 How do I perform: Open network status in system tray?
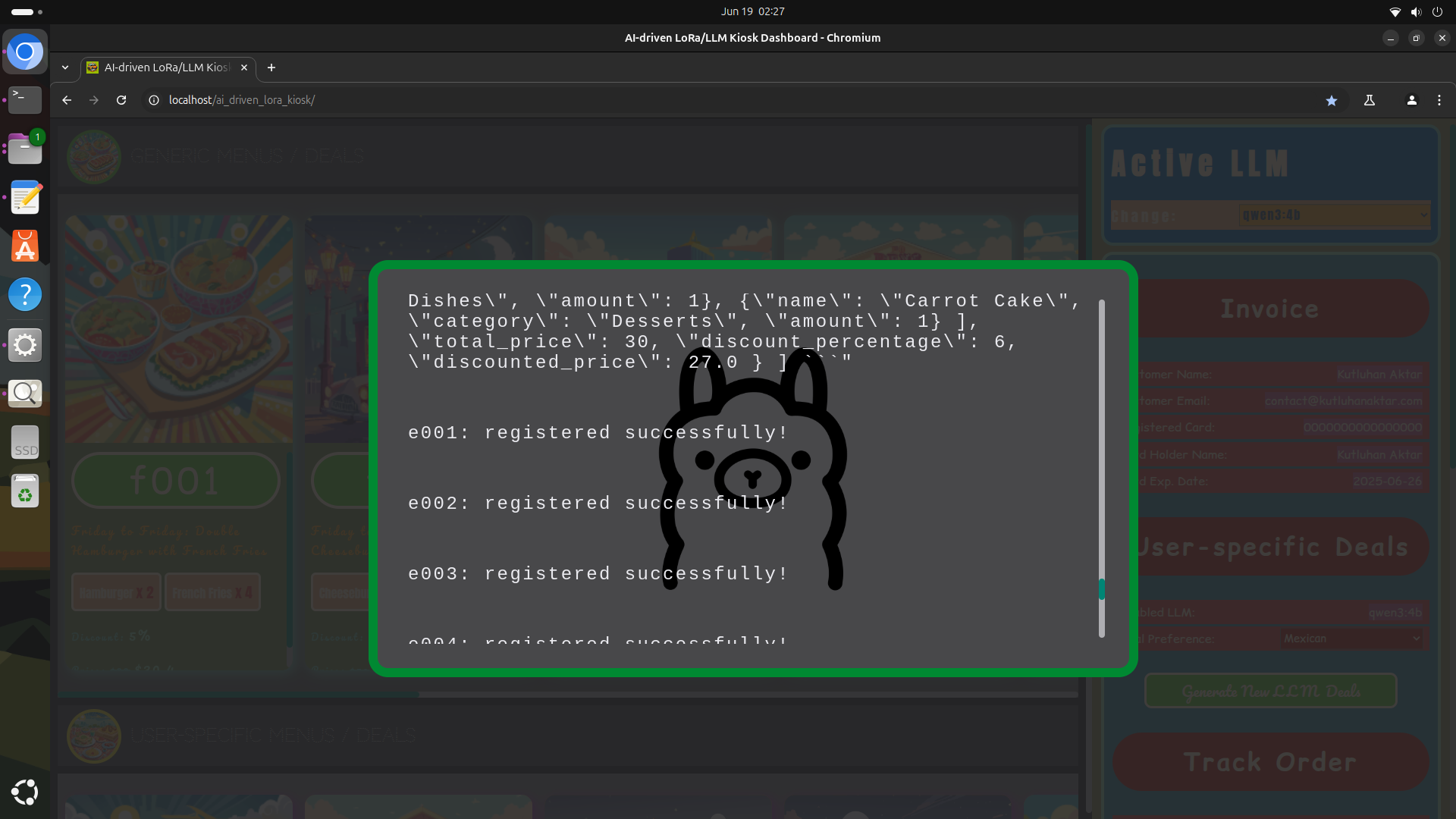click(1395, 11)
